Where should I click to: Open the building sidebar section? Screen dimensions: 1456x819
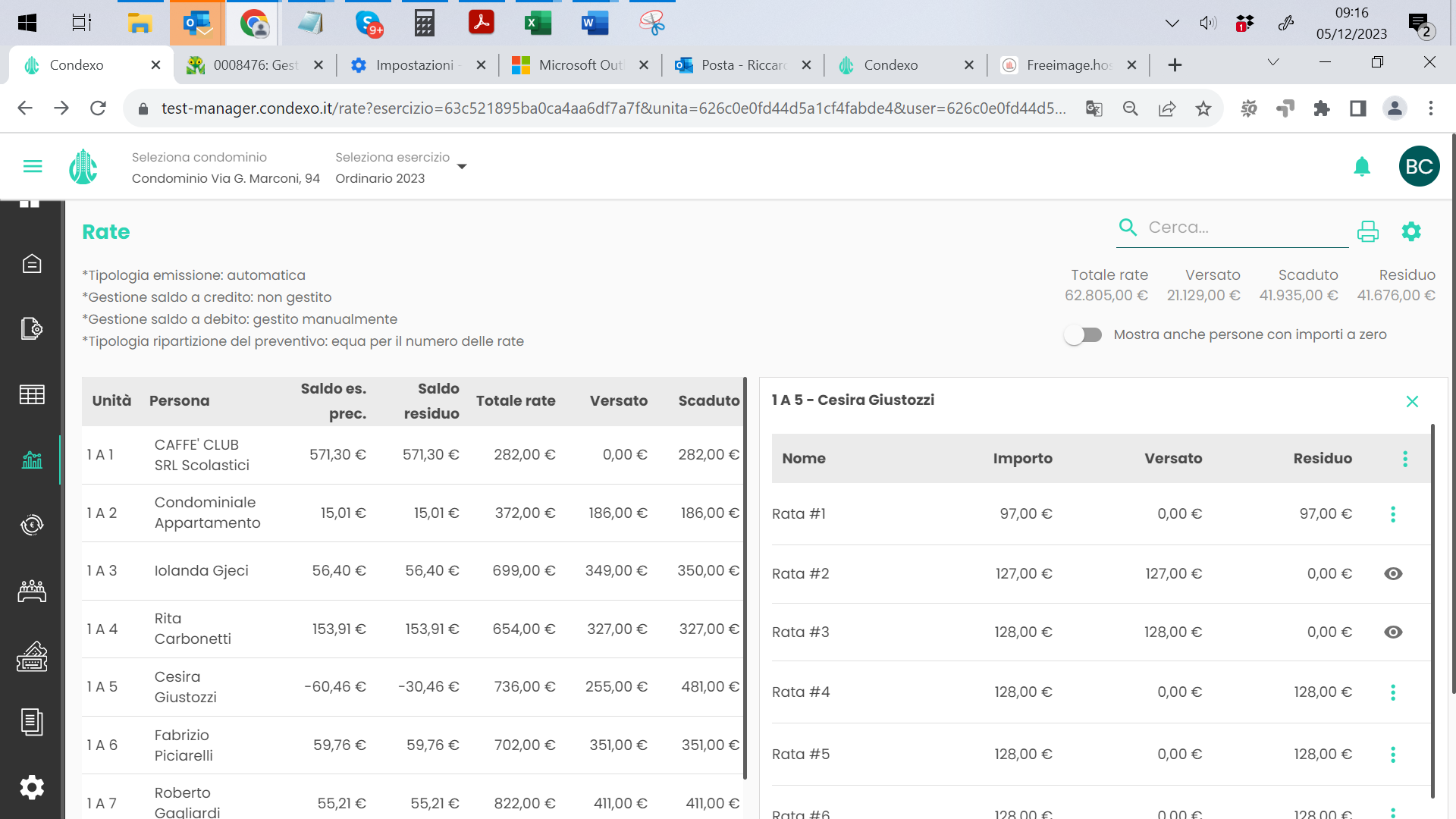pyautogui.click(x=32, y=264)
